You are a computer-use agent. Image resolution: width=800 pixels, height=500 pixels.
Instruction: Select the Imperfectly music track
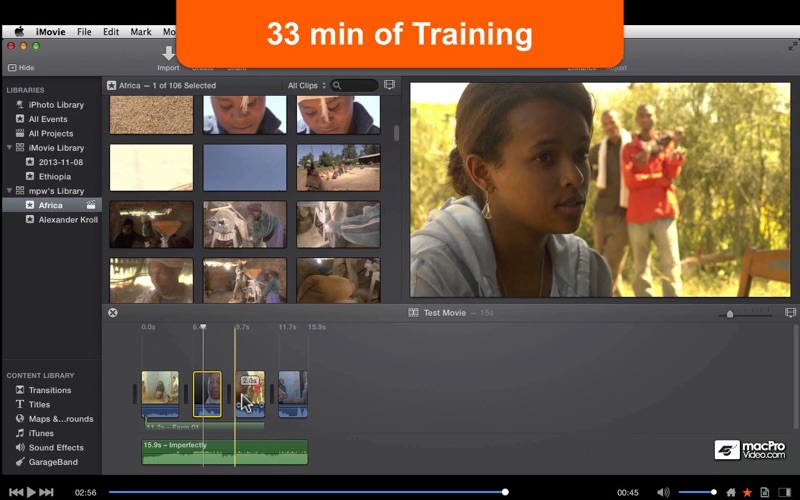pyautogui.click(x=224, y=452)
